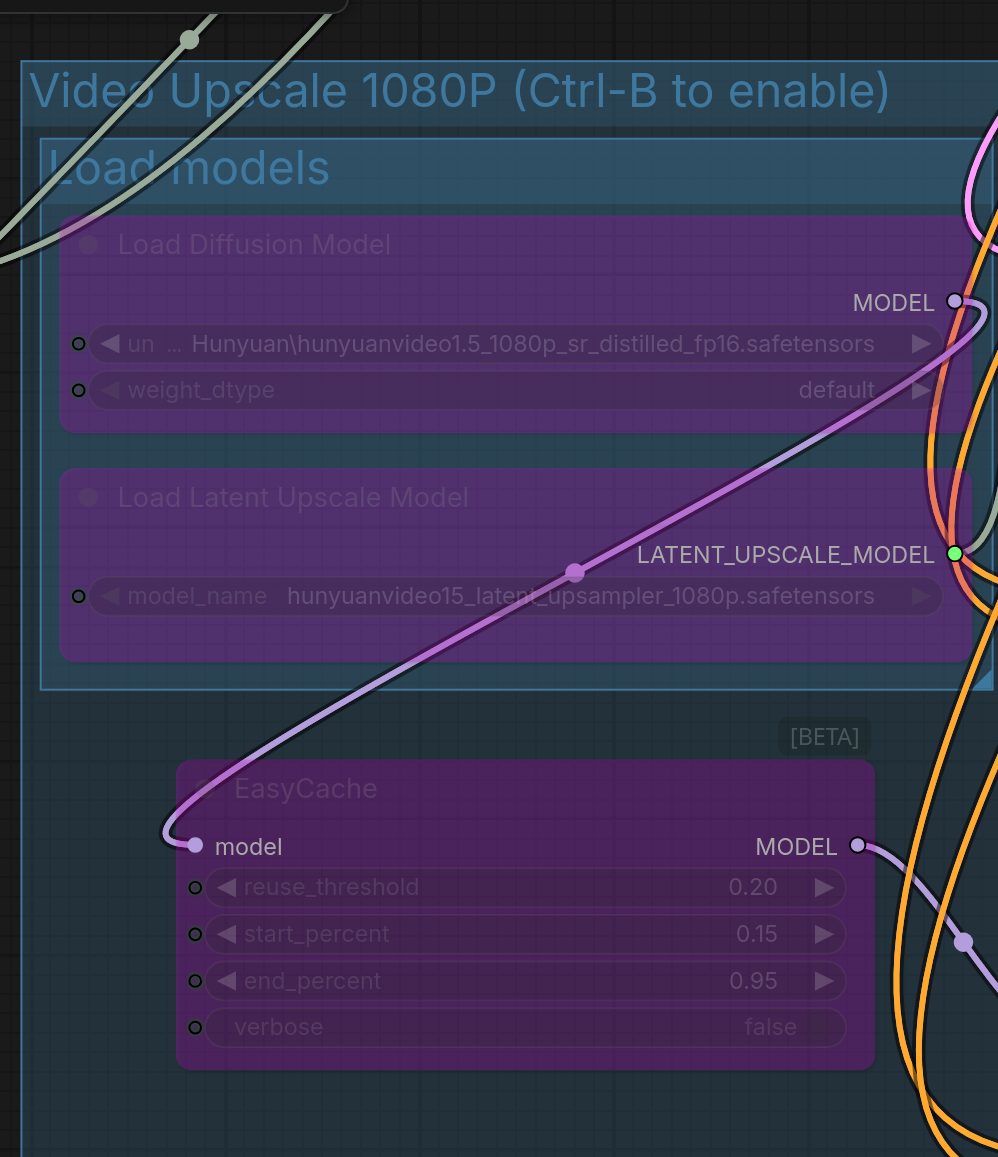Click the [BETA] badge above EasyCache
Screen dimensions: 998x1157
coord(824,737)
